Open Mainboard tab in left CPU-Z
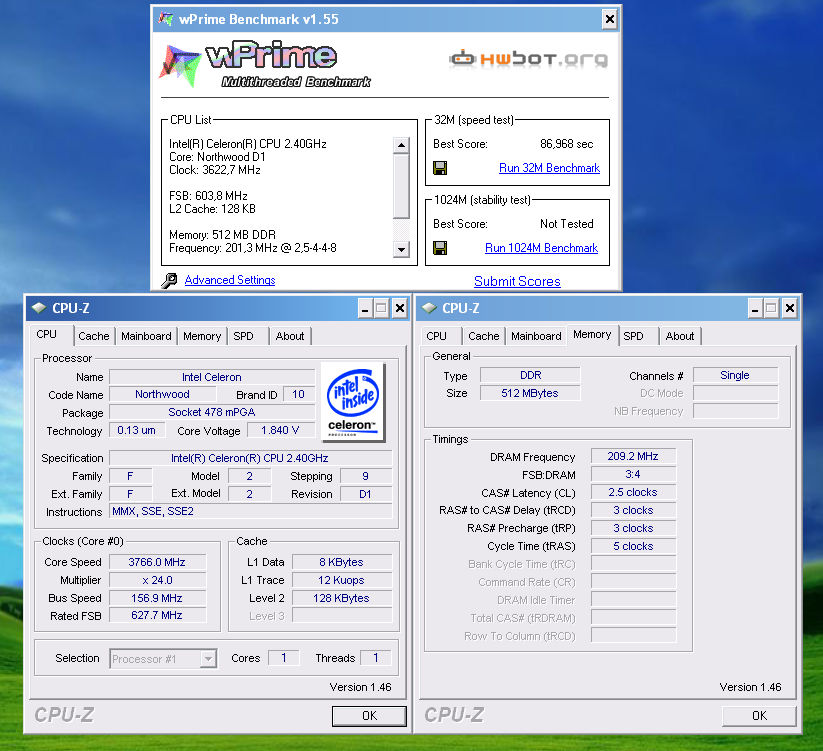Viewport: 823px width, 751px height. click(x=146, y=336)
